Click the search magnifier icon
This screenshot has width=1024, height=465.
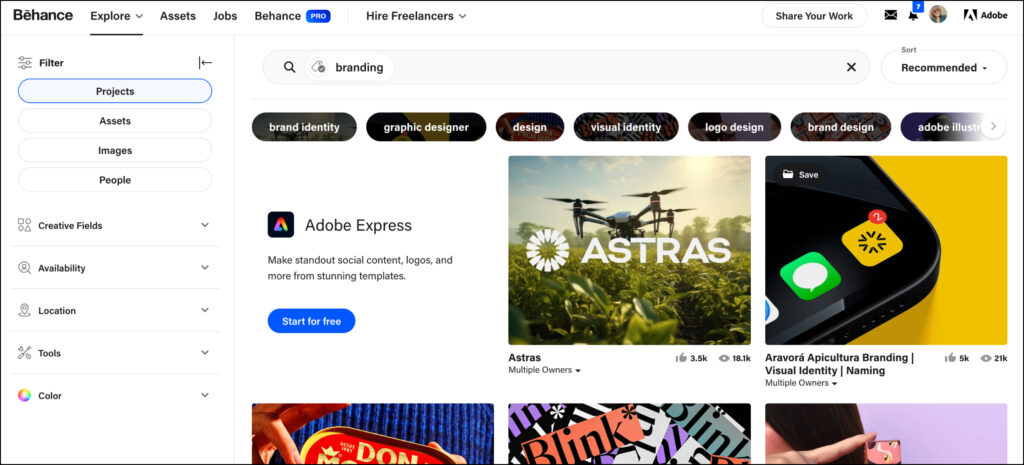289,67
